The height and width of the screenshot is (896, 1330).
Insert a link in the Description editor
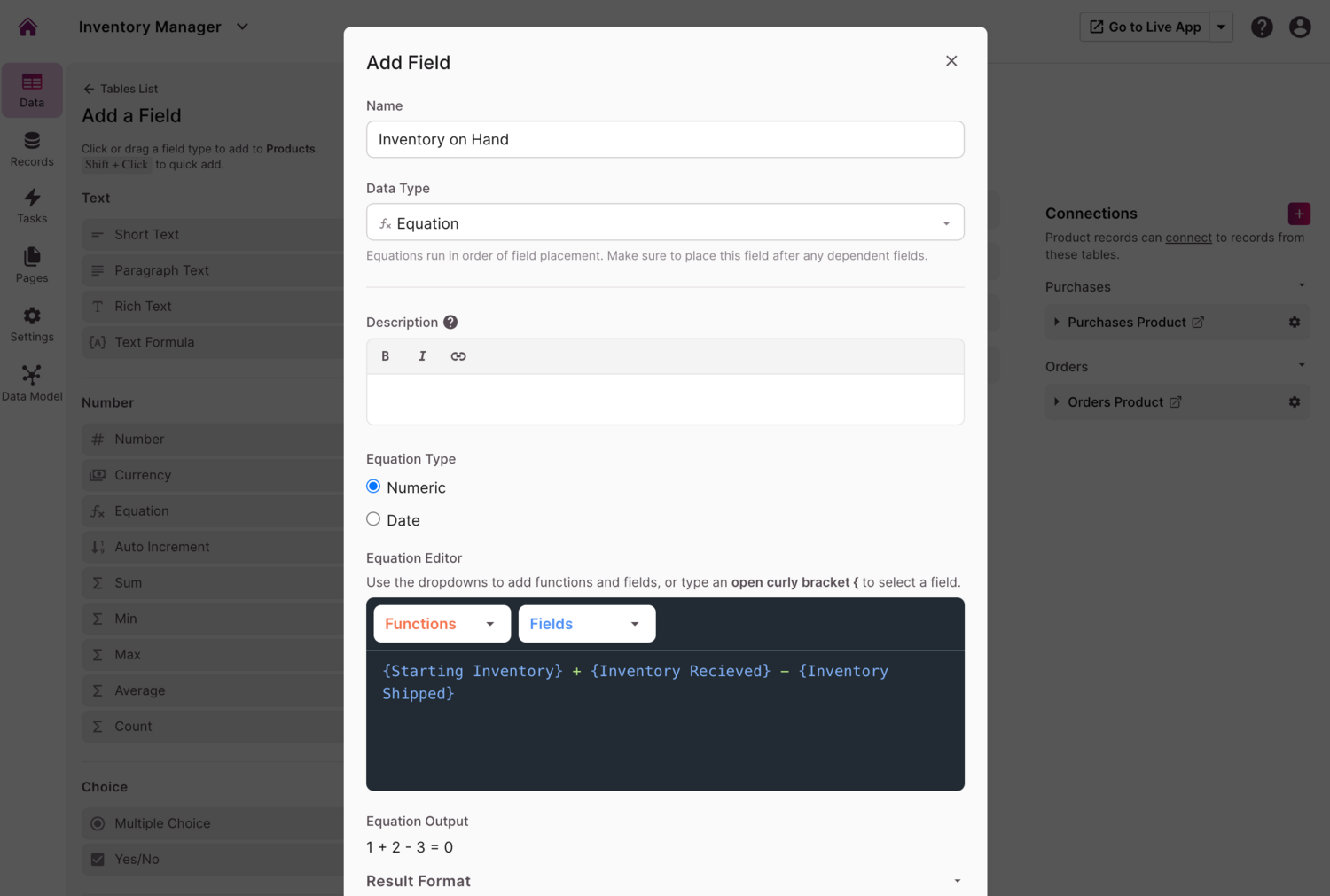click(x=458, y=355)
